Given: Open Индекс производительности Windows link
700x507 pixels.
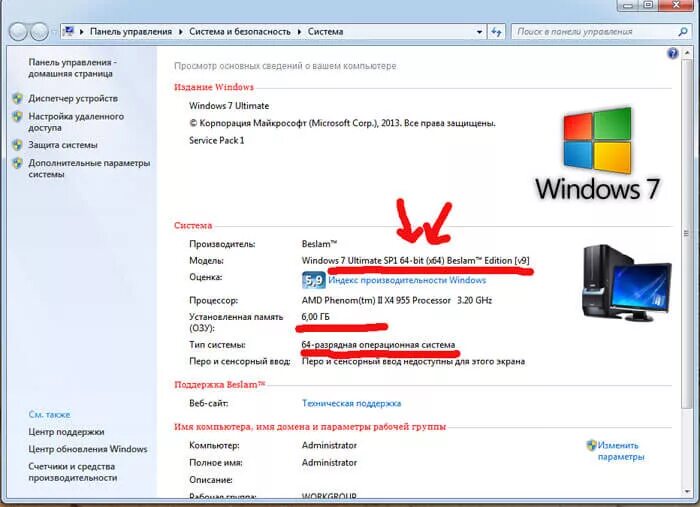Looking at the screenshot, I should coord(407,280).
